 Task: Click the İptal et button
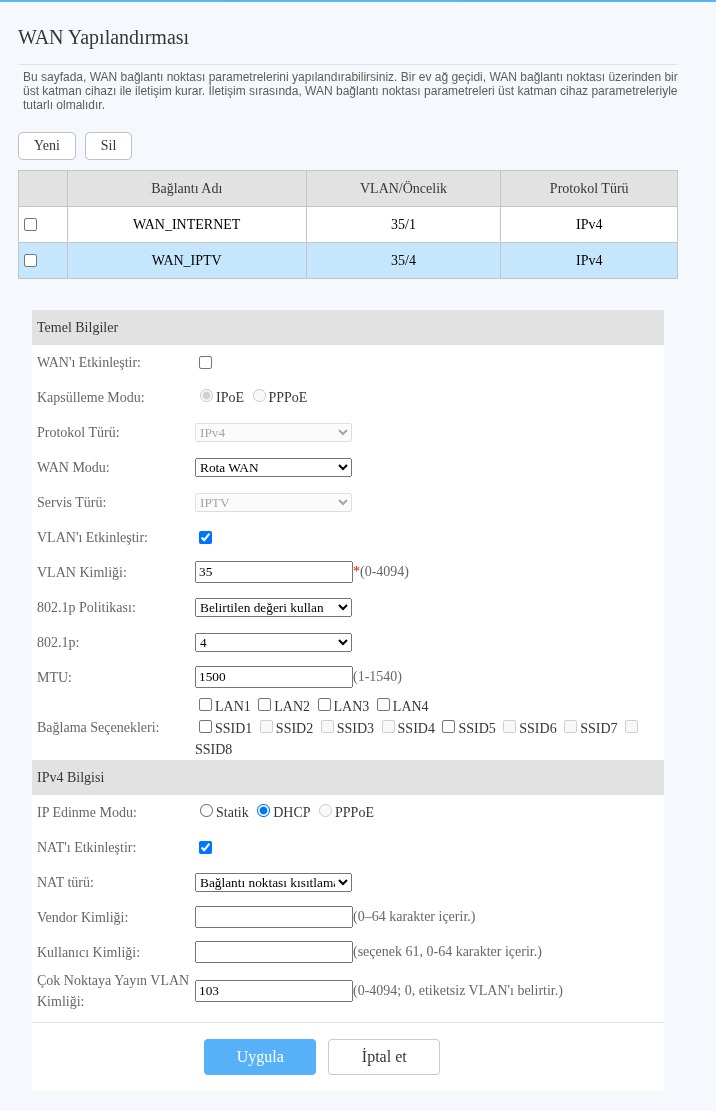pos(384,1057)
